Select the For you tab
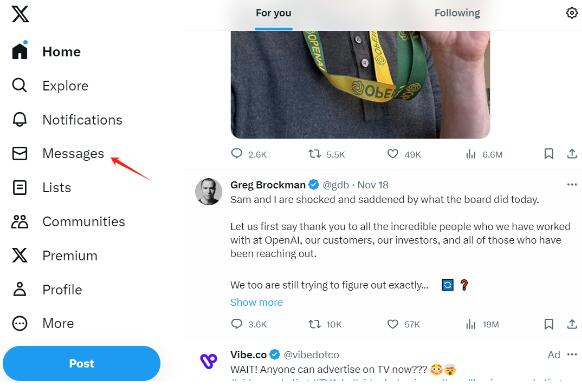This screenshot has height=390, width=582. coord(274,13)
